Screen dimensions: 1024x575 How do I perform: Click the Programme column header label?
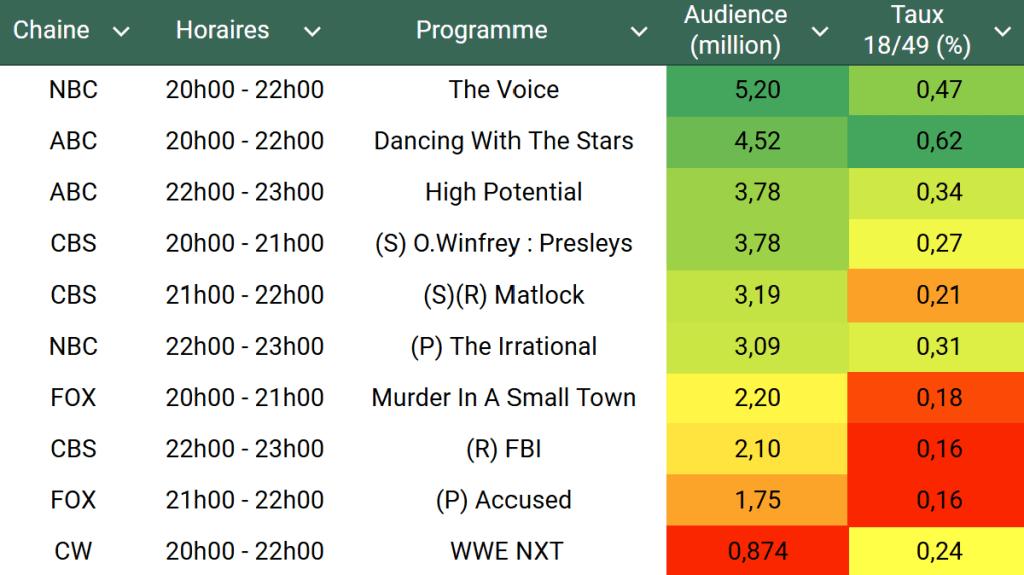(481, 31)
